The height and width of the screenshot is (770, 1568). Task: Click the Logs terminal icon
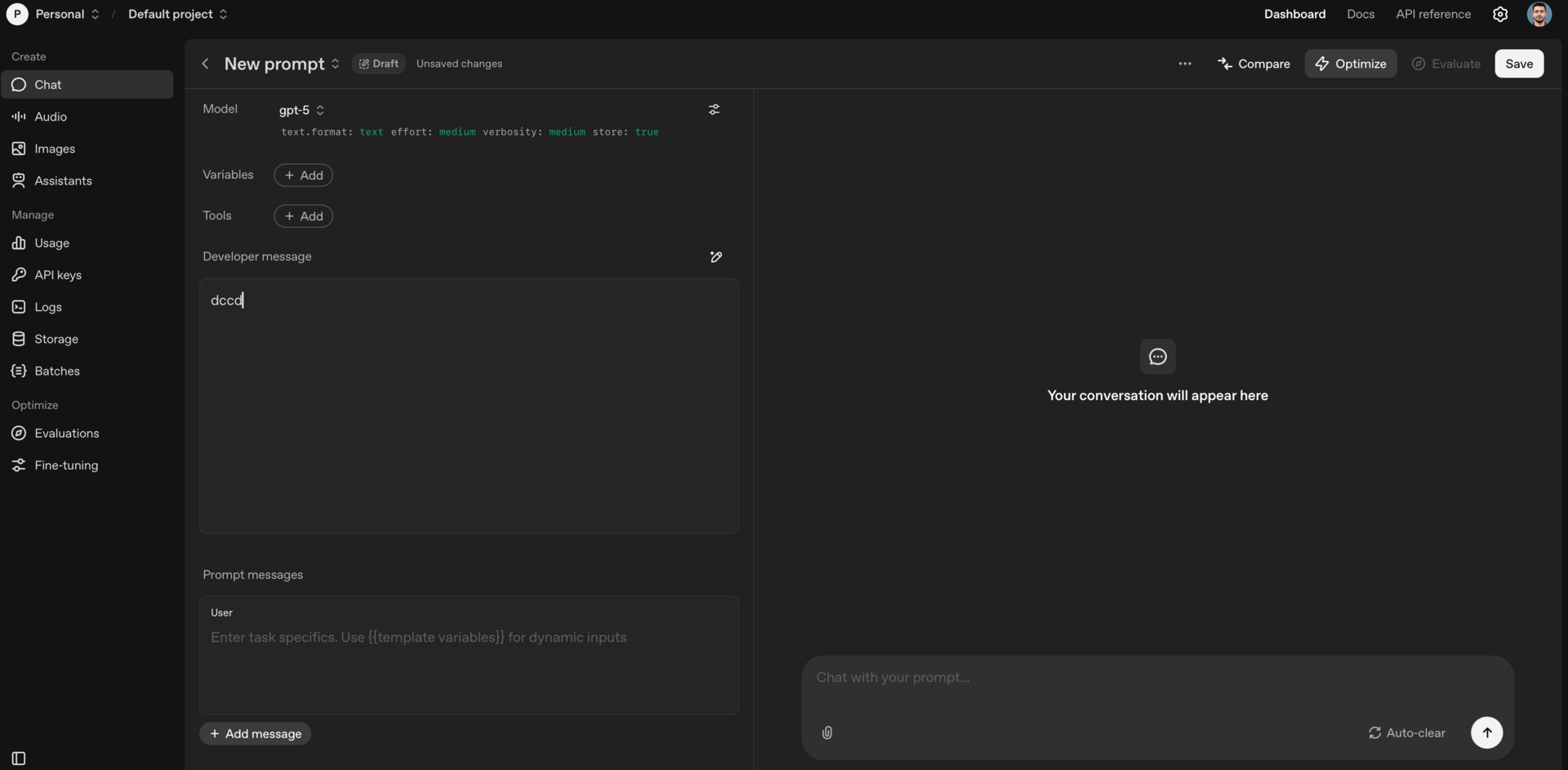click(x=19, y=307)
